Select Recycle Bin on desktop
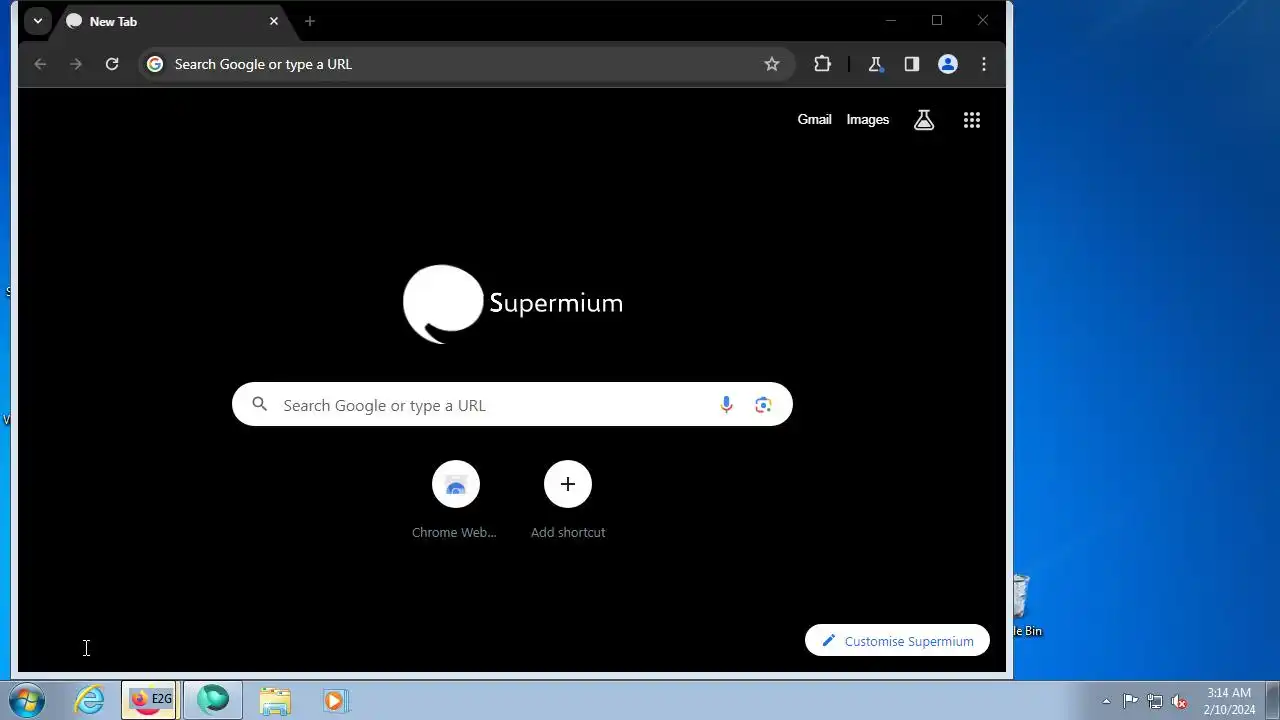The image size is (1280, 720). click(1024, 606)
